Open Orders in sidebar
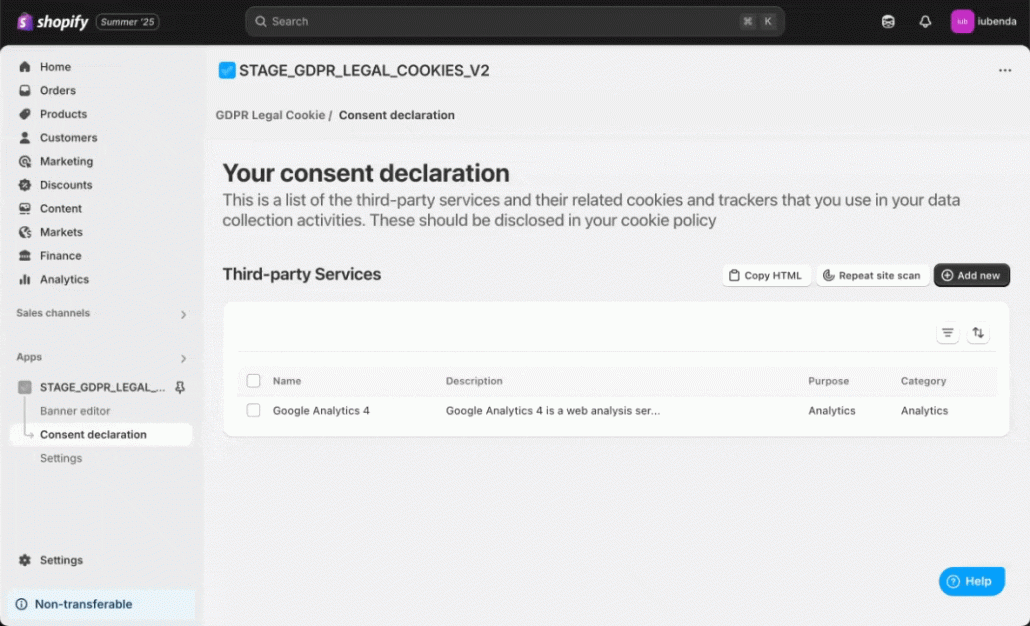Image resolution: width=1030 pixels, height=626 pixels. tap(58, 90)
